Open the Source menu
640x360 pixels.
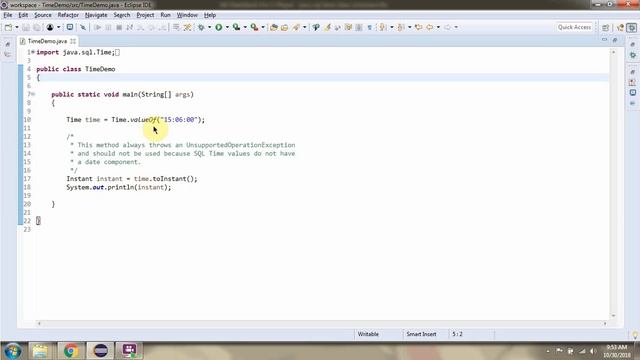[x=43, y=15]
